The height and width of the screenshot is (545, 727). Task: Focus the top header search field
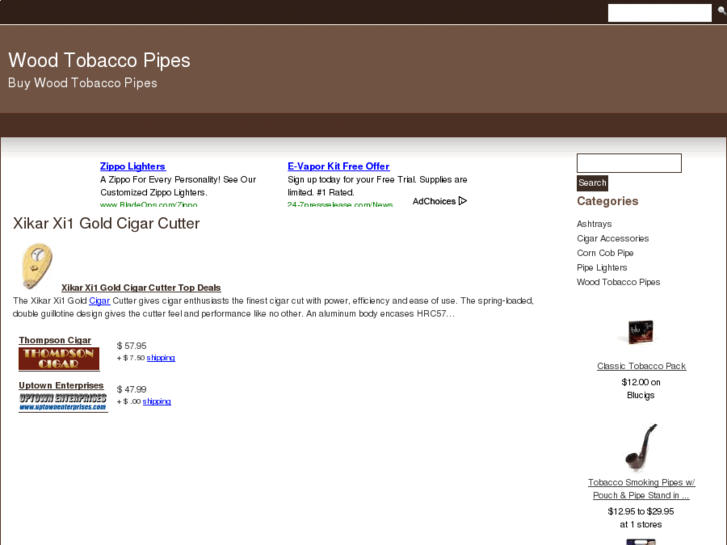point(659,13)
